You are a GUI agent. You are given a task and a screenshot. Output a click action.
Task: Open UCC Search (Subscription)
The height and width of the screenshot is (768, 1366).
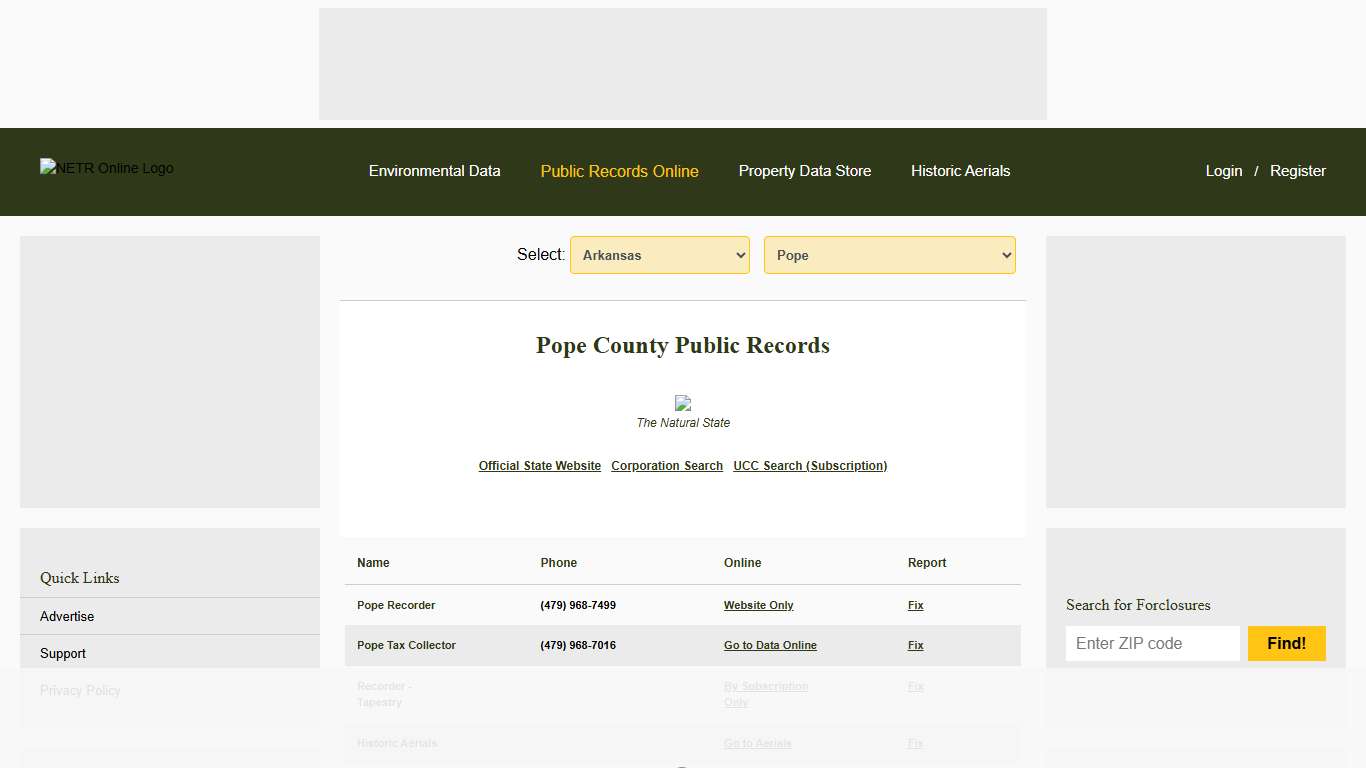coord(809,465)
